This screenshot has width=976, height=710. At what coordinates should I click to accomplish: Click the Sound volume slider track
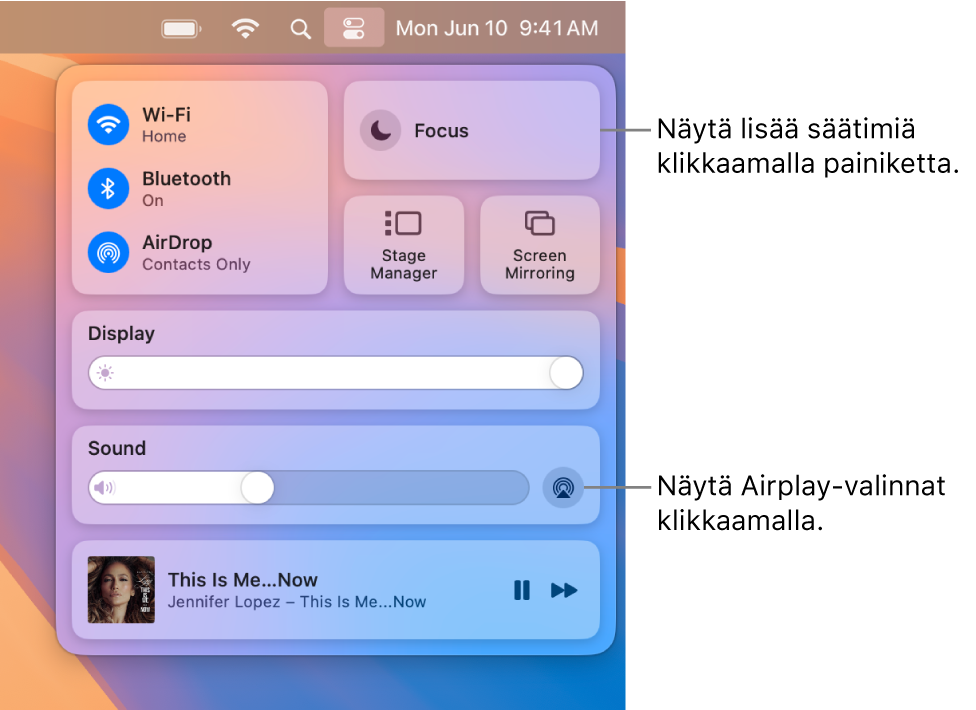pyautogui.click(x=309, y=488)
